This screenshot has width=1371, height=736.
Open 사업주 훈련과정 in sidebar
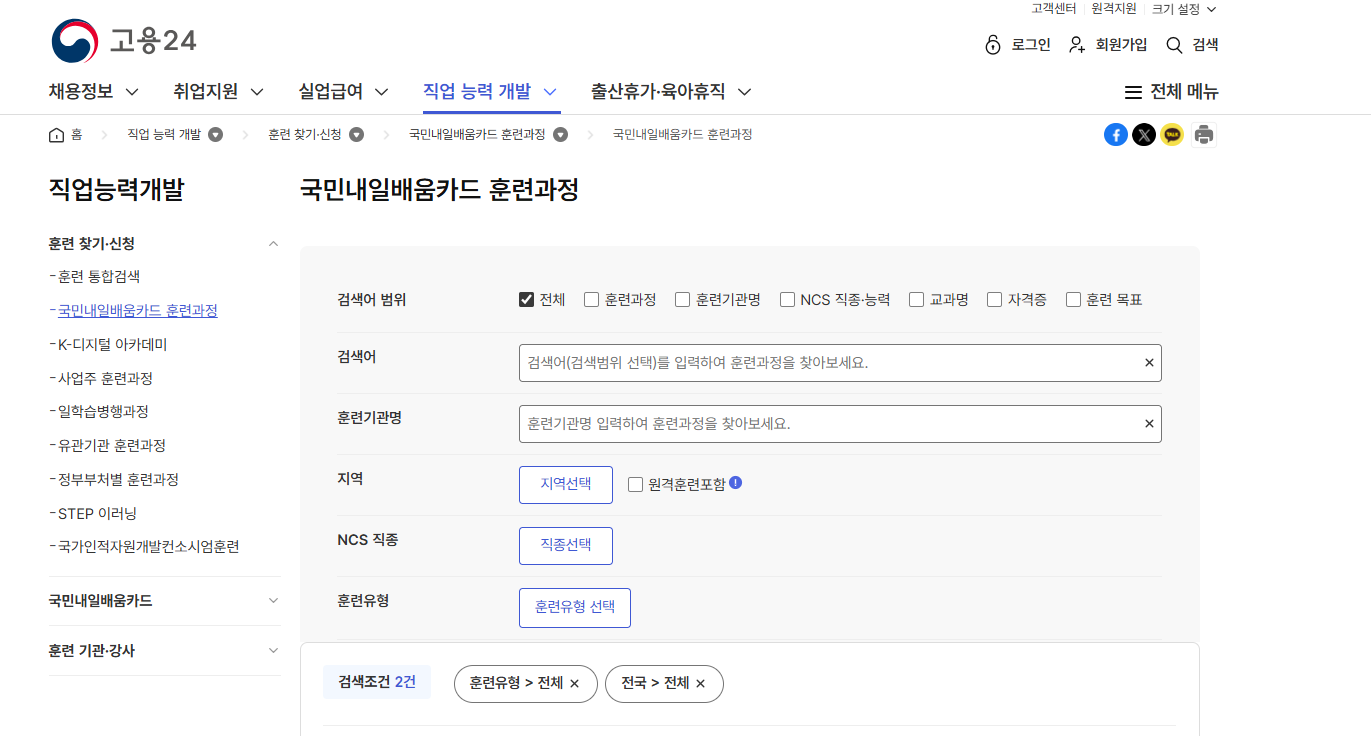pyautogui.click(x=105, y=379)
